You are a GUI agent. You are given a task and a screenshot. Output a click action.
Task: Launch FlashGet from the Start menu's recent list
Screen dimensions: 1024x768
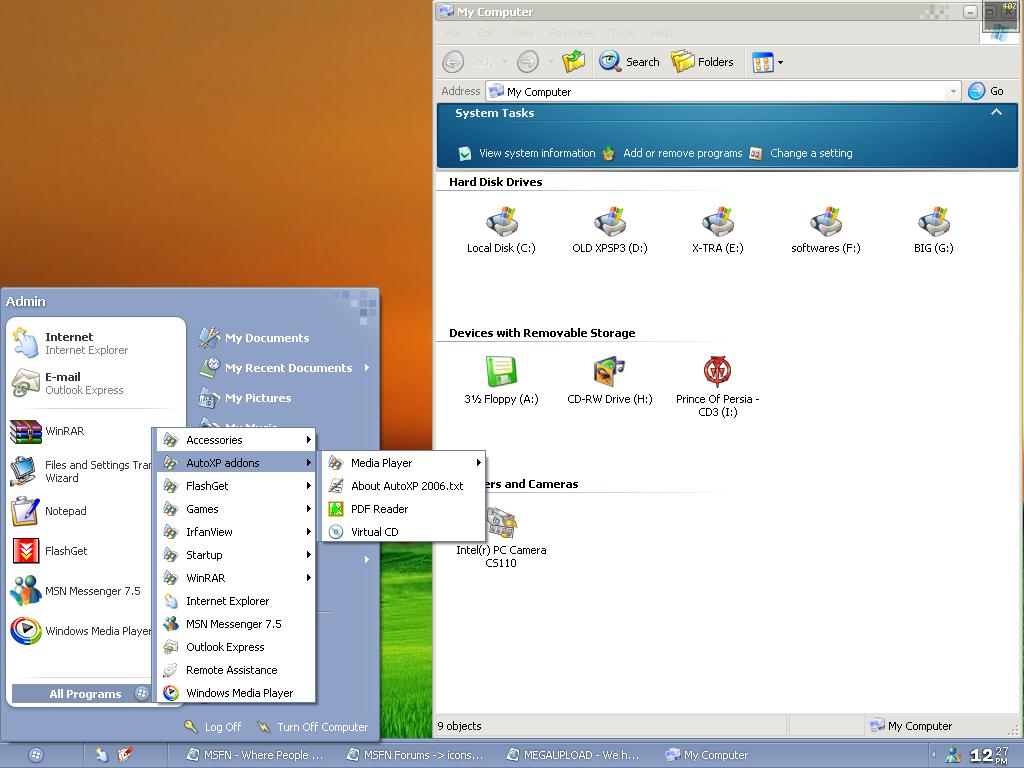[x=82, y=551]
